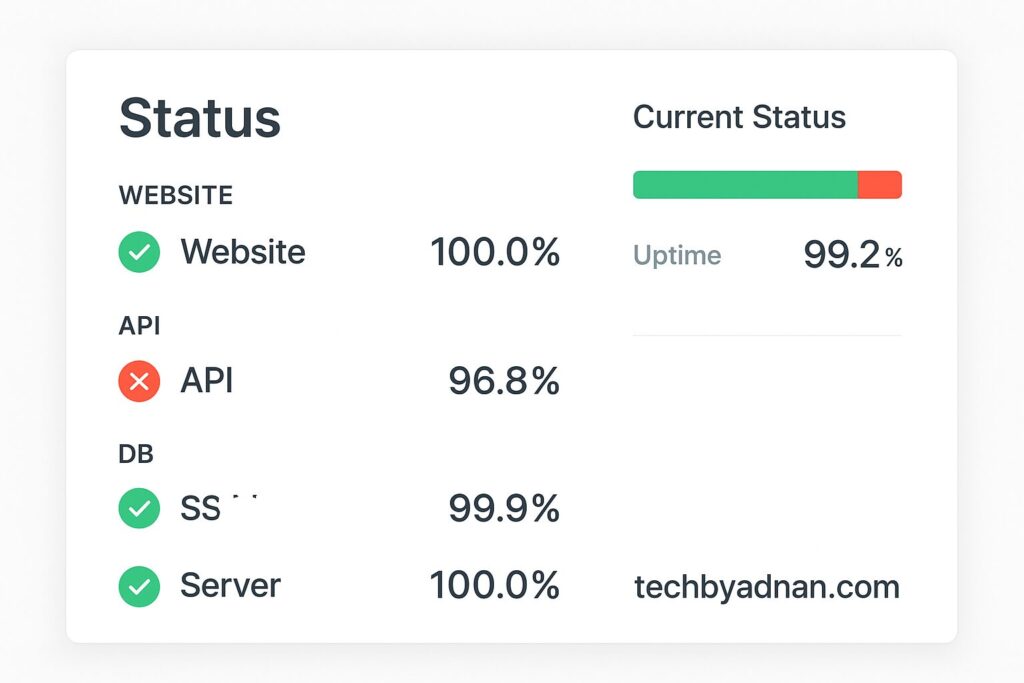
Task: Visit techbyadnan.com
Action: click(766, 587)
